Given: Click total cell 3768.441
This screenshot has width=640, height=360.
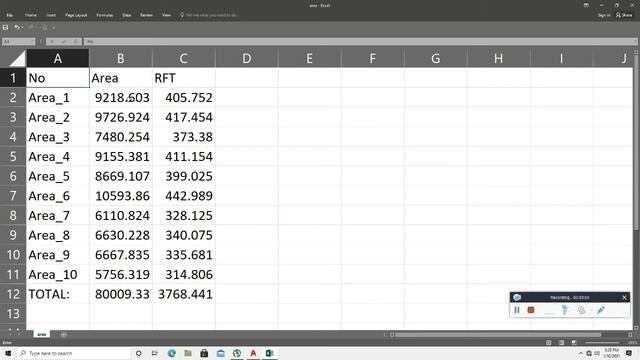Looking at the screenshot, I should [x=184, y=294].
